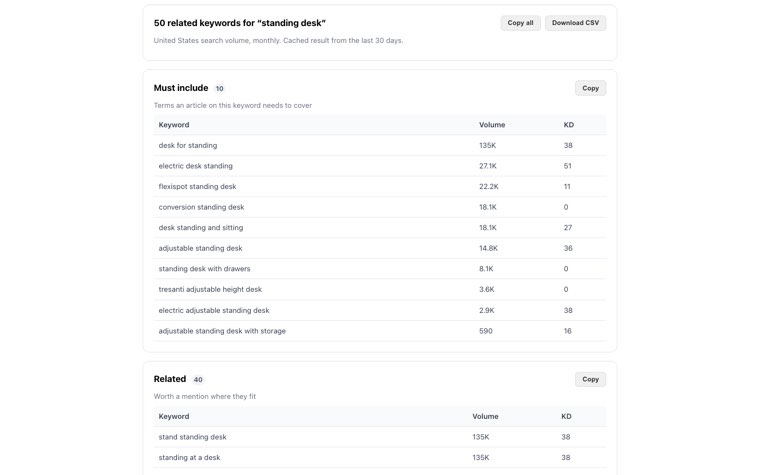Click the 14.8K volume value
The height and width of the screenshot is (475, 760).
click(x=488, y=248)
